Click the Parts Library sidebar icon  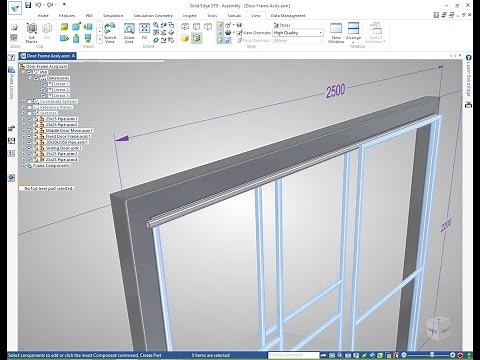pos(11,70)
